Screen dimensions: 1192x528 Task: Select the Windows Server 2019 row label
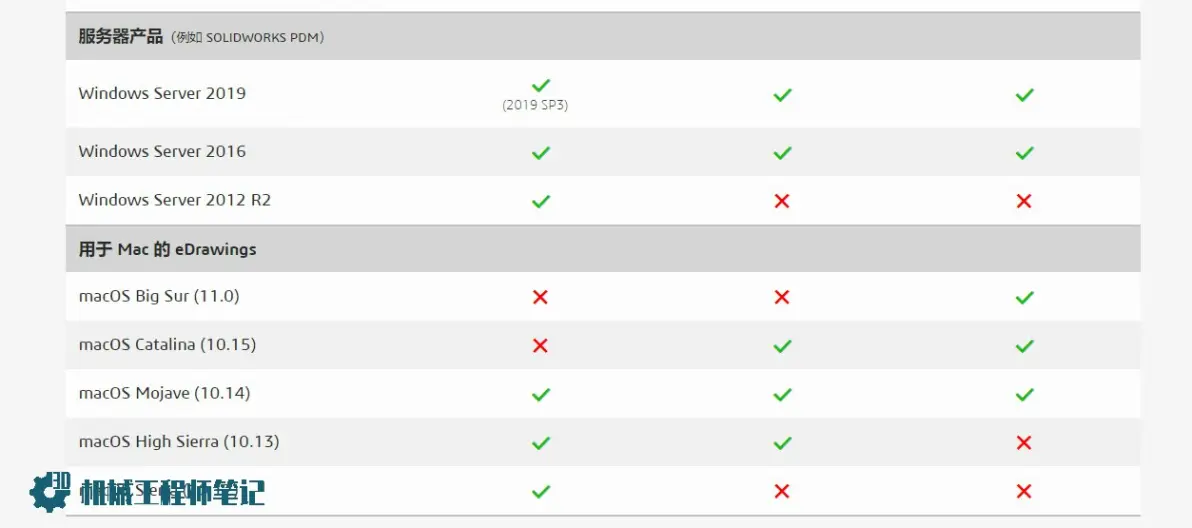[162, 93]
